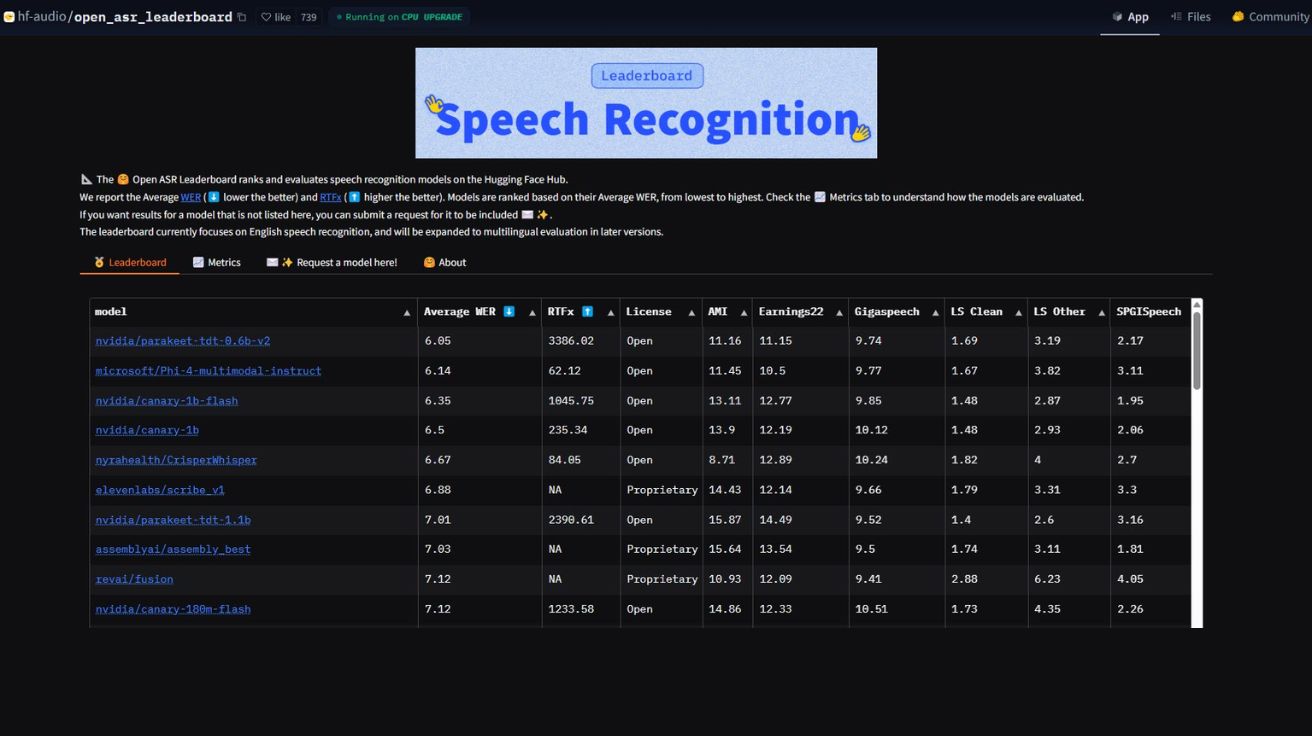The image size is (1312, 736).
Task: Sort by Average WER column arrow
Action: click(x=530, y=313)
